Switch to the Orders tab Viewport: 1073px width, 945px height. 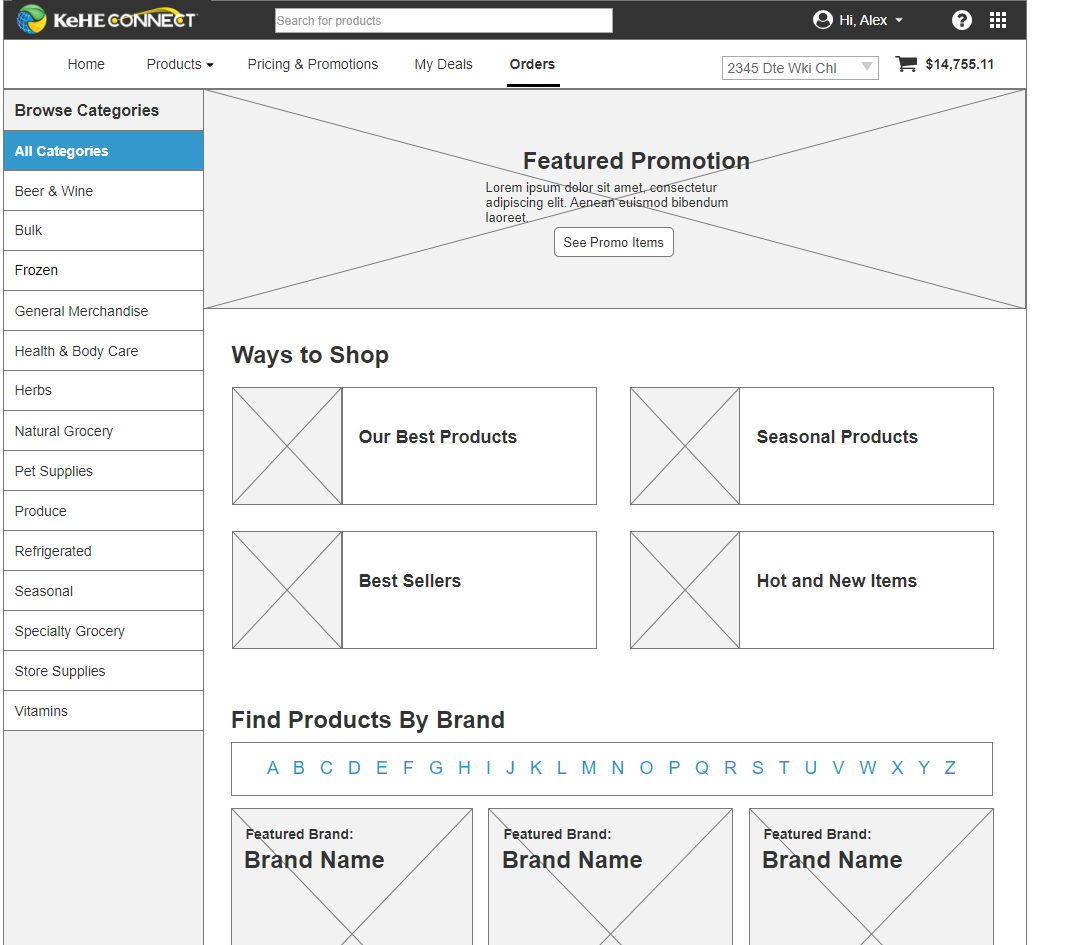[532, 64]
